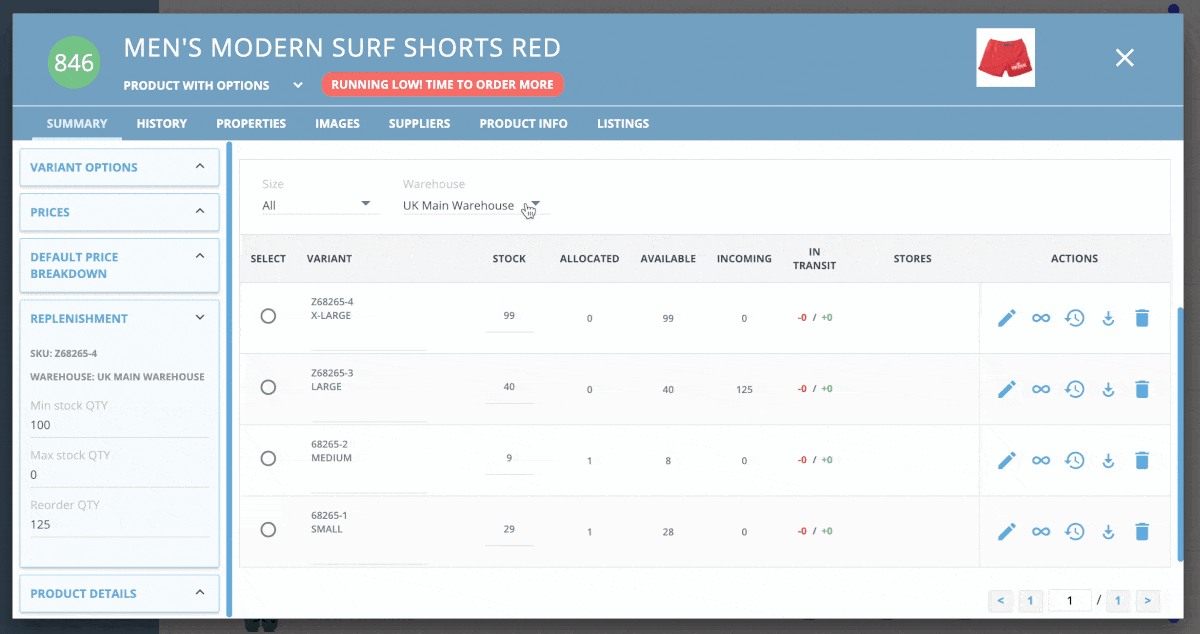Open the Size filter dropdown

(x=320, y=205)
